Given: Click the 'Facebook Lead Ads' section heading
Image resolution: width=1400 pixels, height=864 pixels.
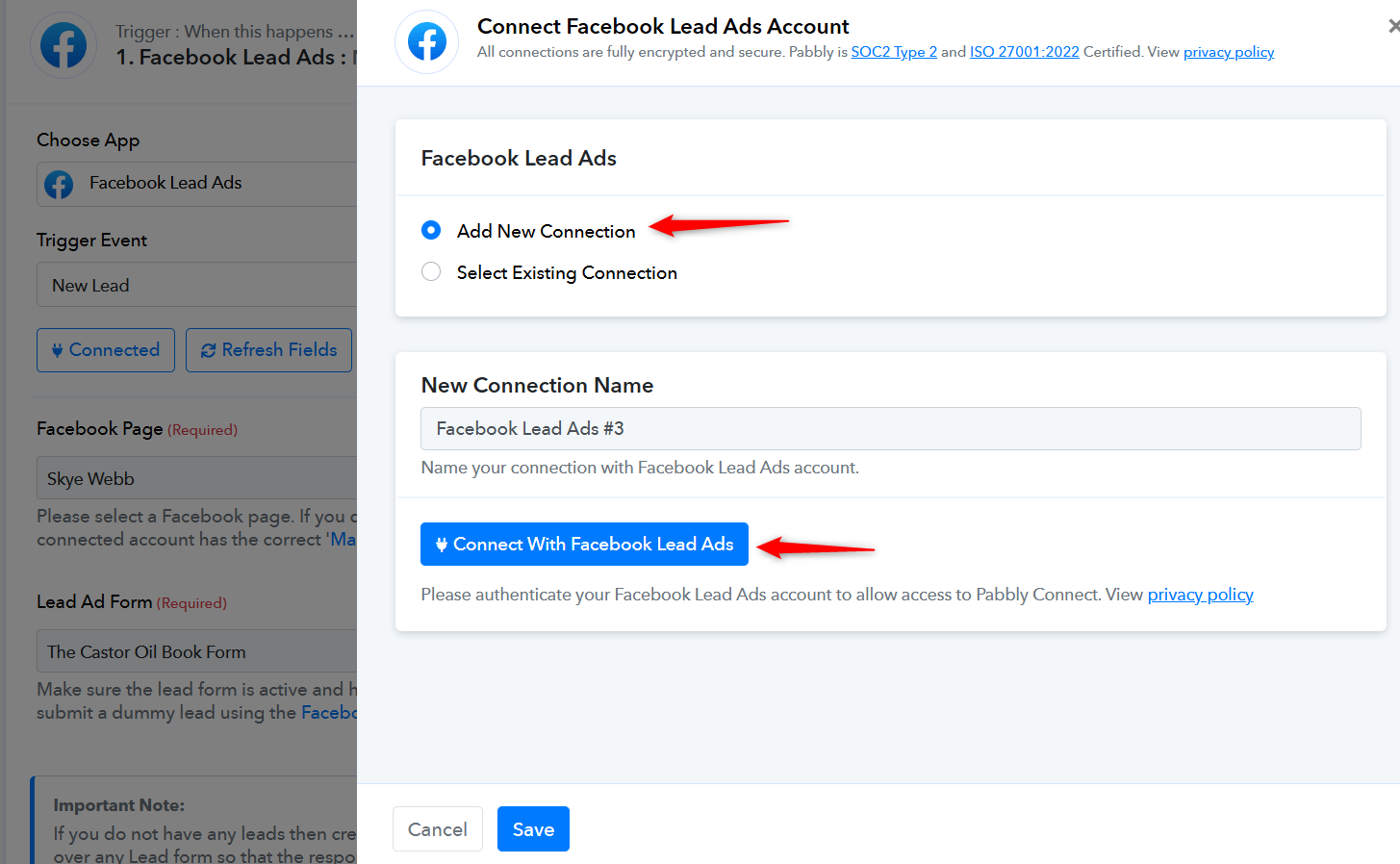Looking at the screenshot, I should pos(519,158).
